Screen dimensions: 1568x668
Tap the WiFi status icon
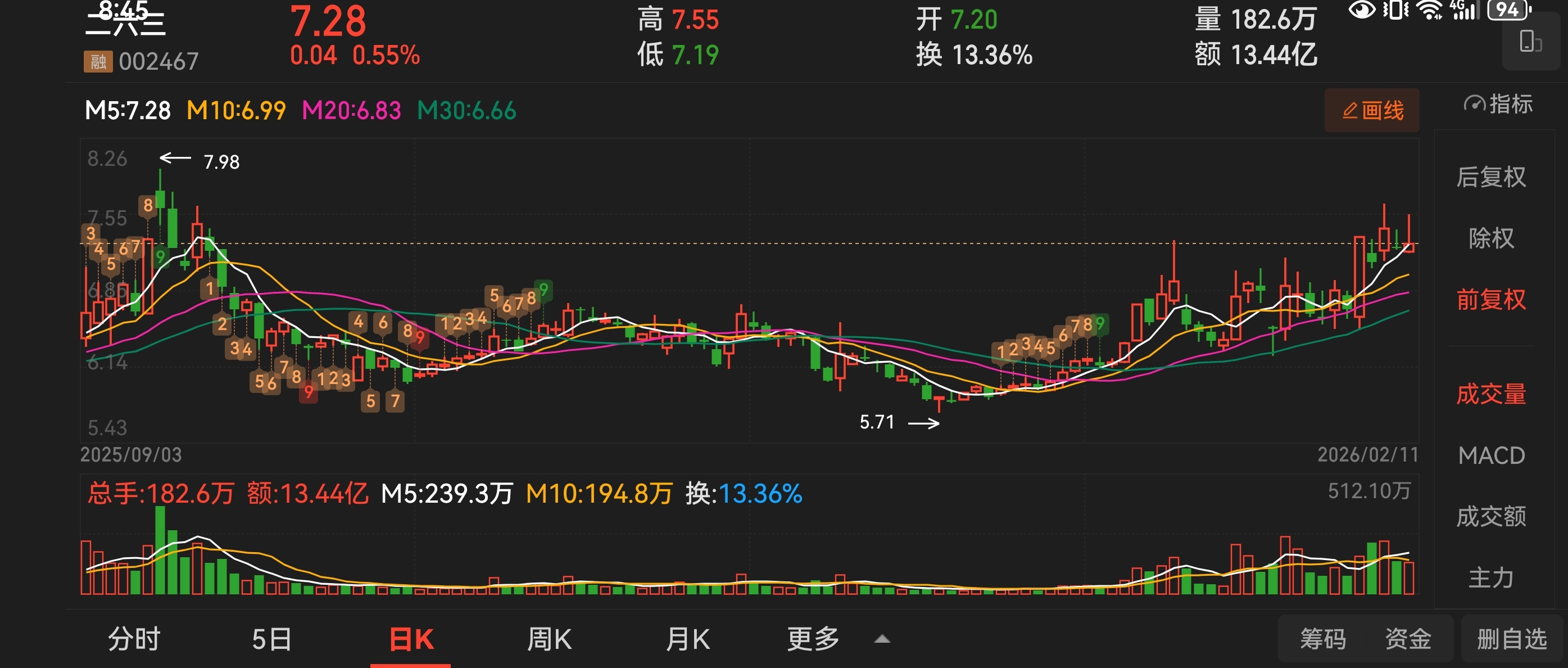point(1429,10)
